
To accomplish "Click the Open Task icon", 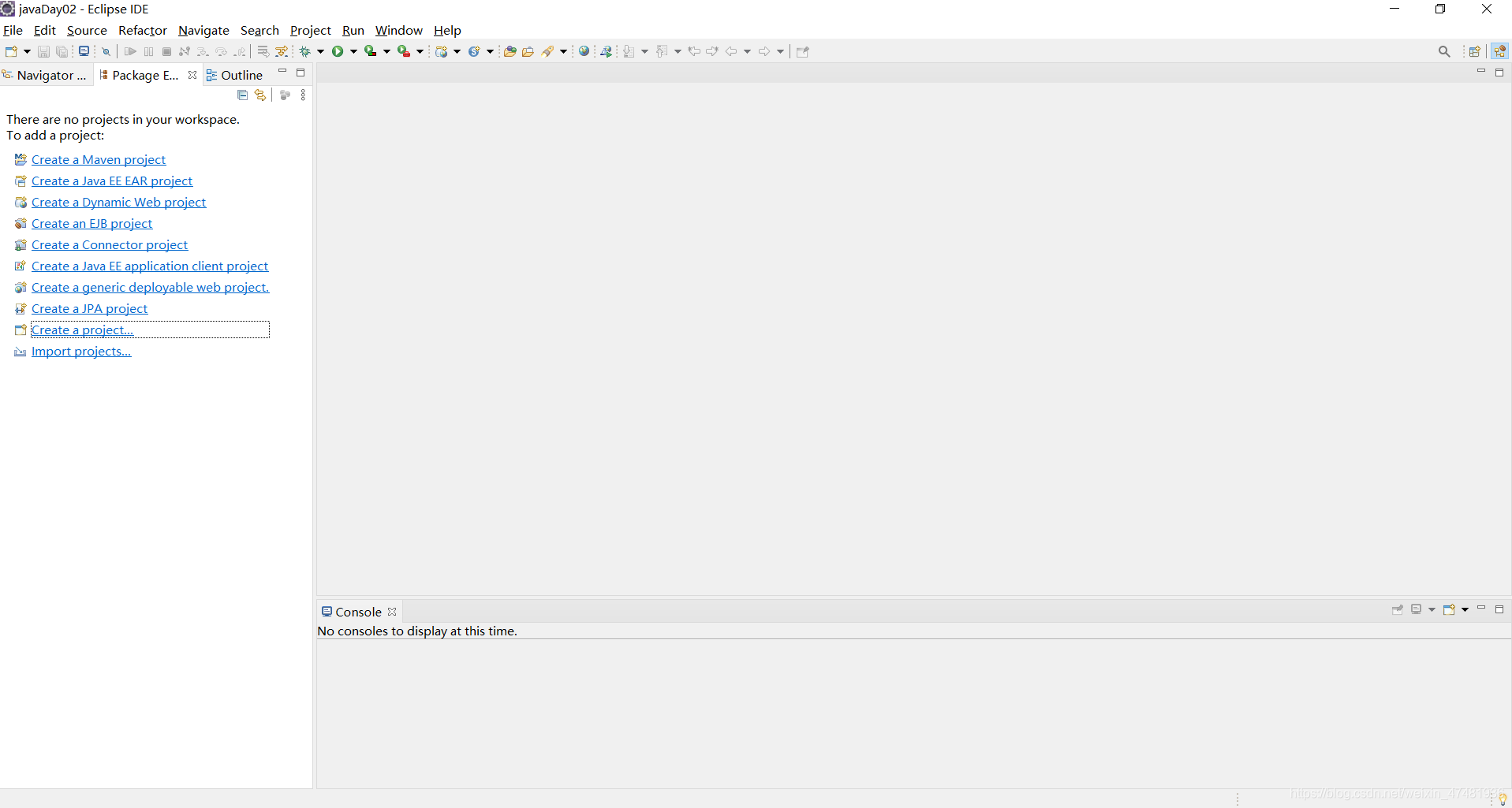I will click(528, 52).
